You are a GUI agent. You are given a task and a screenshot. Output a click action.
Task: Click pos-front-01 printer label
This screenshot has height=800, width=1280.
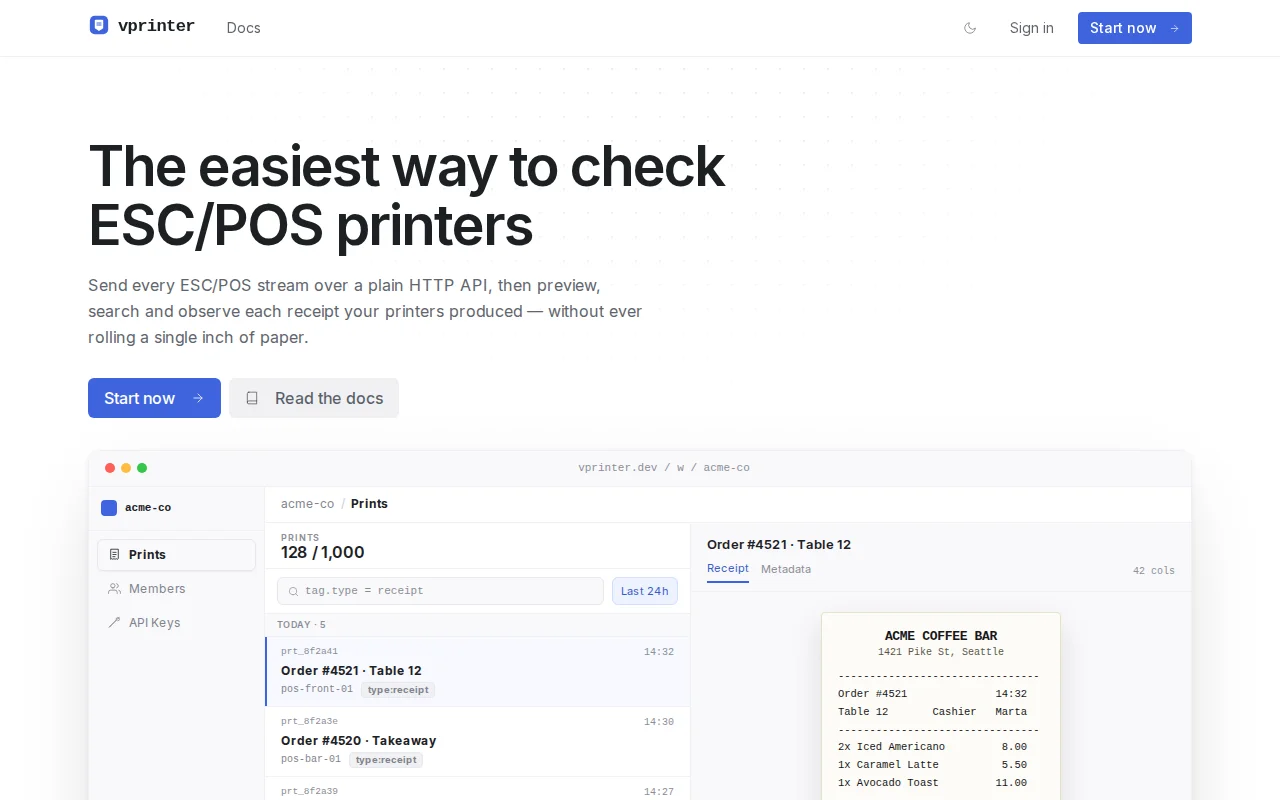317,690
